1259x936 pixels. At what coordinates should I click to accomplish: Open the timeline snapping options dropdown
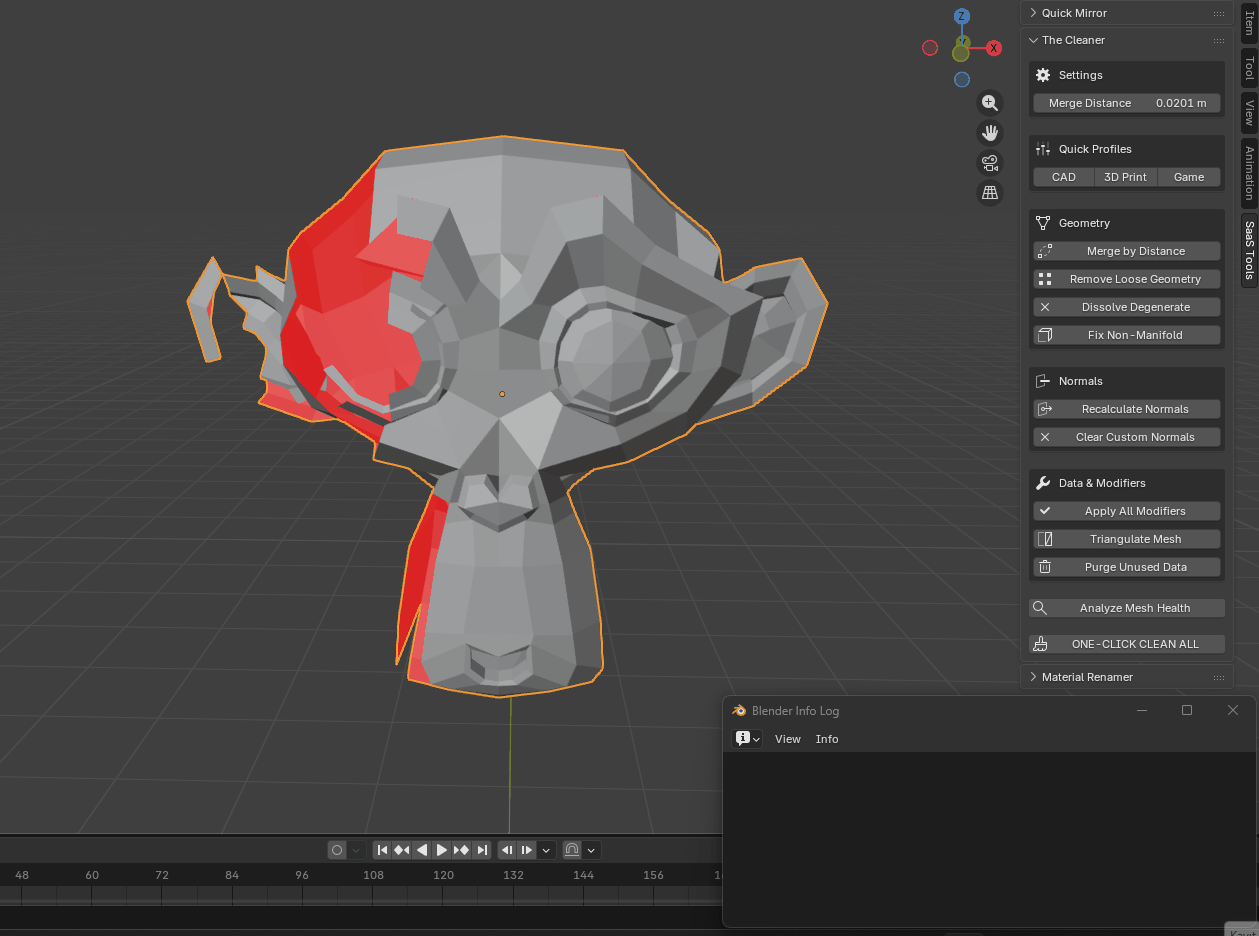point(591,850)
